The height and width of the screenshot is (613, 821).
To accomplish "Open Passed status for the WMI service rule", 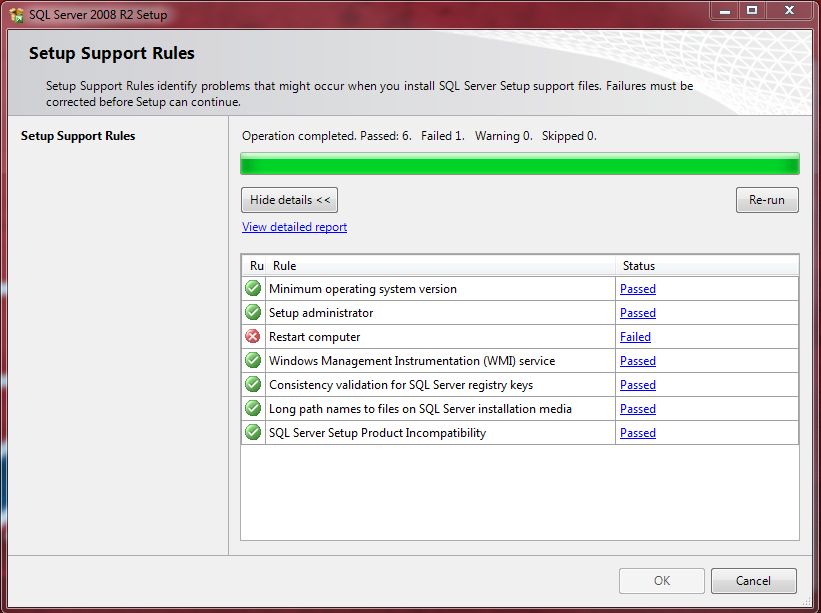I will 638,361.
